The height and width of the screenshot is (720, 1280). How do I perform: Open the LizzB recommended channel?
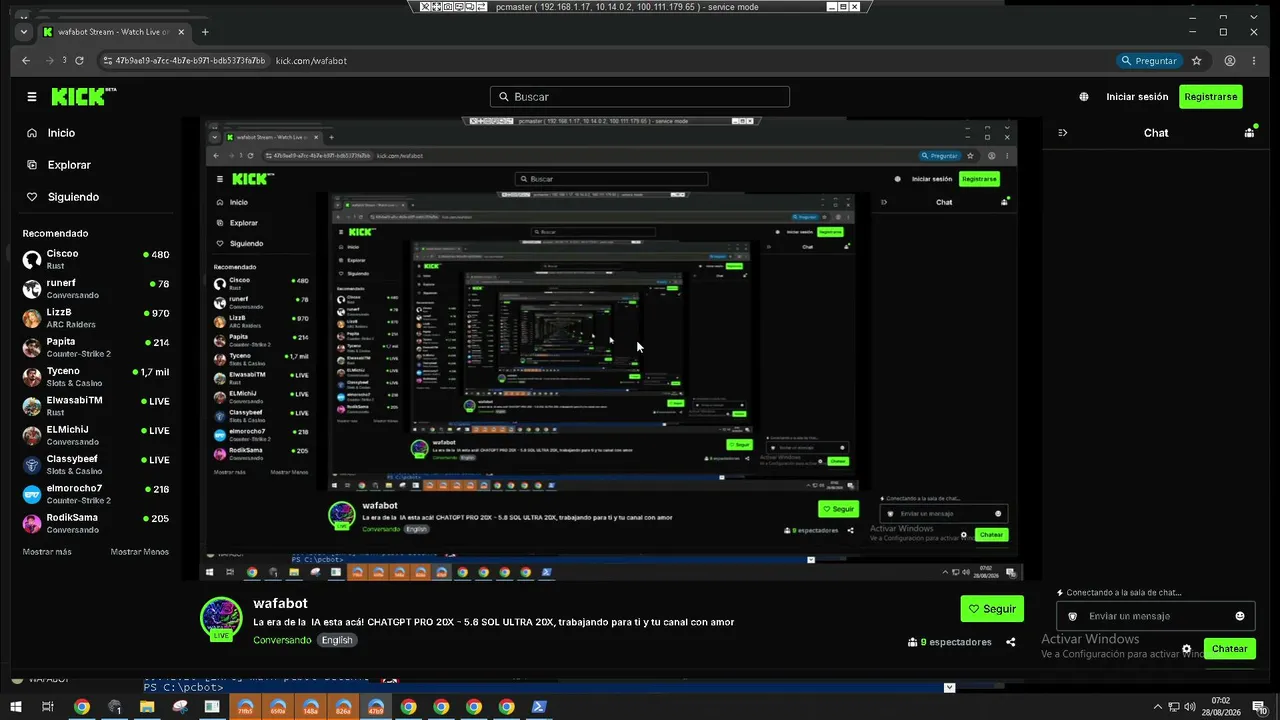click(96, 318)
